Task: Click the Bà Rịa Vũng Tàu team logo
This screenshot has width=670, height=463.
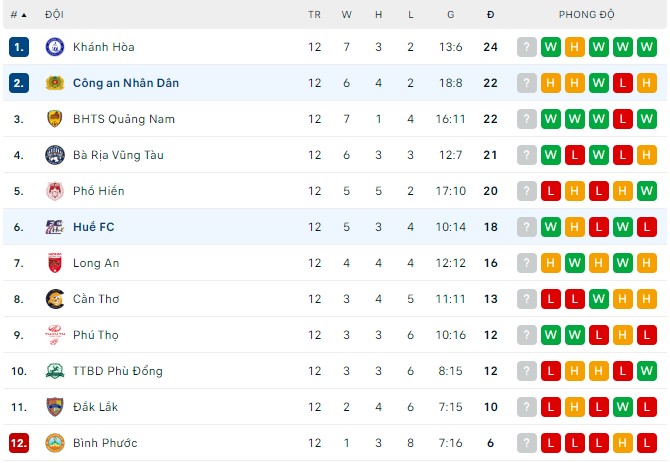Action: [54, 155]
